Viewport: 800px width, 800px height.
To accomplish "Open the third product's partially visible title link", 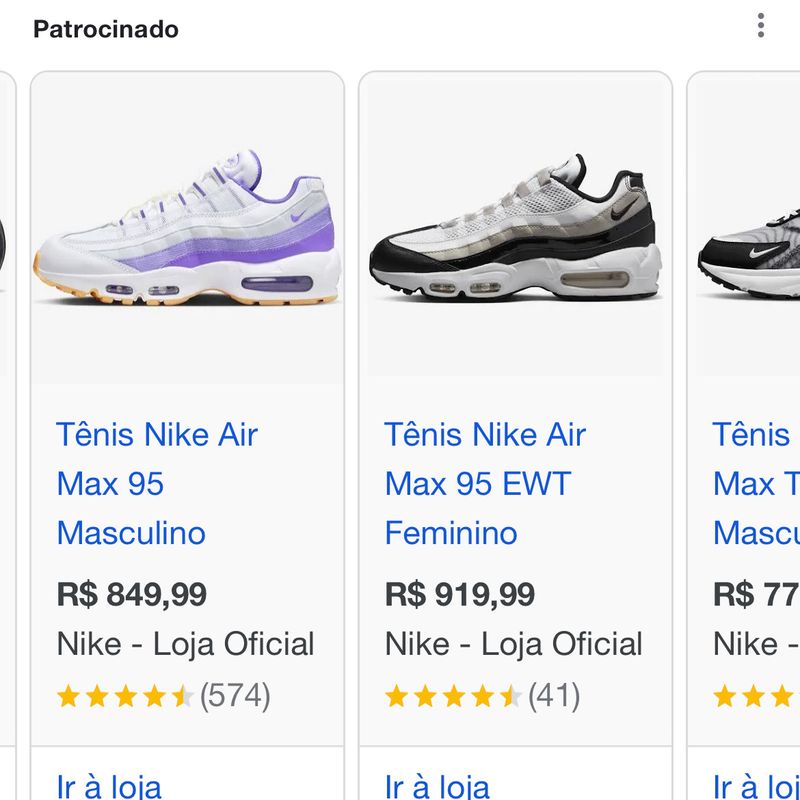I will pos(755,484).
